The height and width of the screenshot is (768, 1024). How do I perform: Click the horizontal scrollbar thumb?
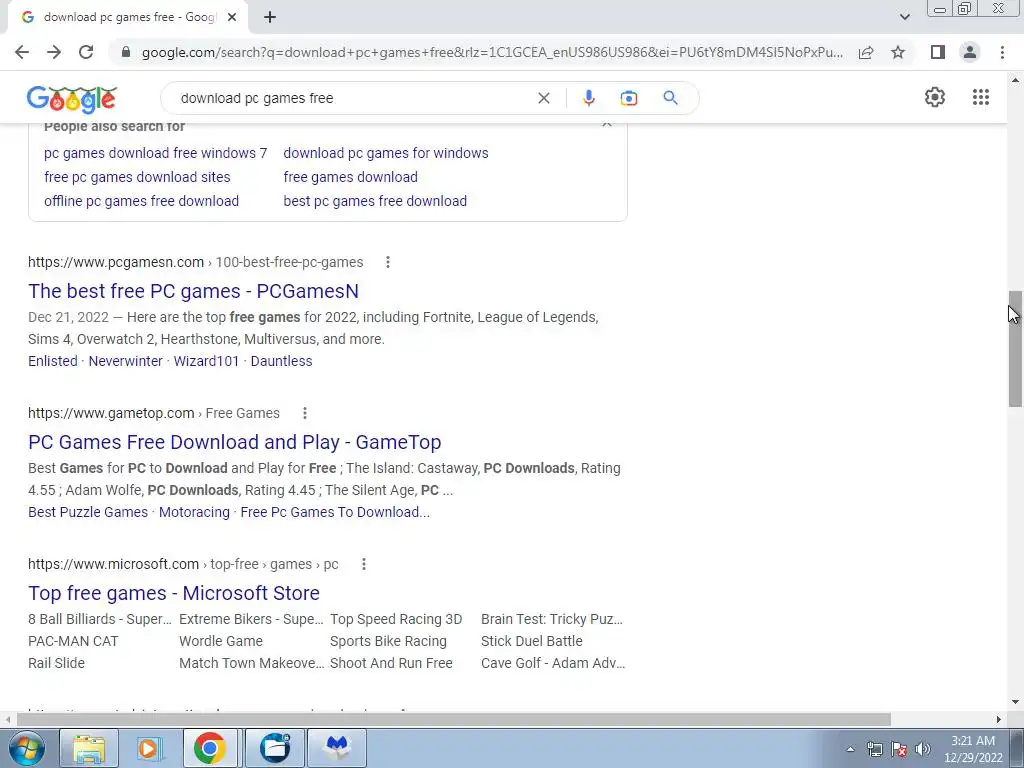[454, 719]
